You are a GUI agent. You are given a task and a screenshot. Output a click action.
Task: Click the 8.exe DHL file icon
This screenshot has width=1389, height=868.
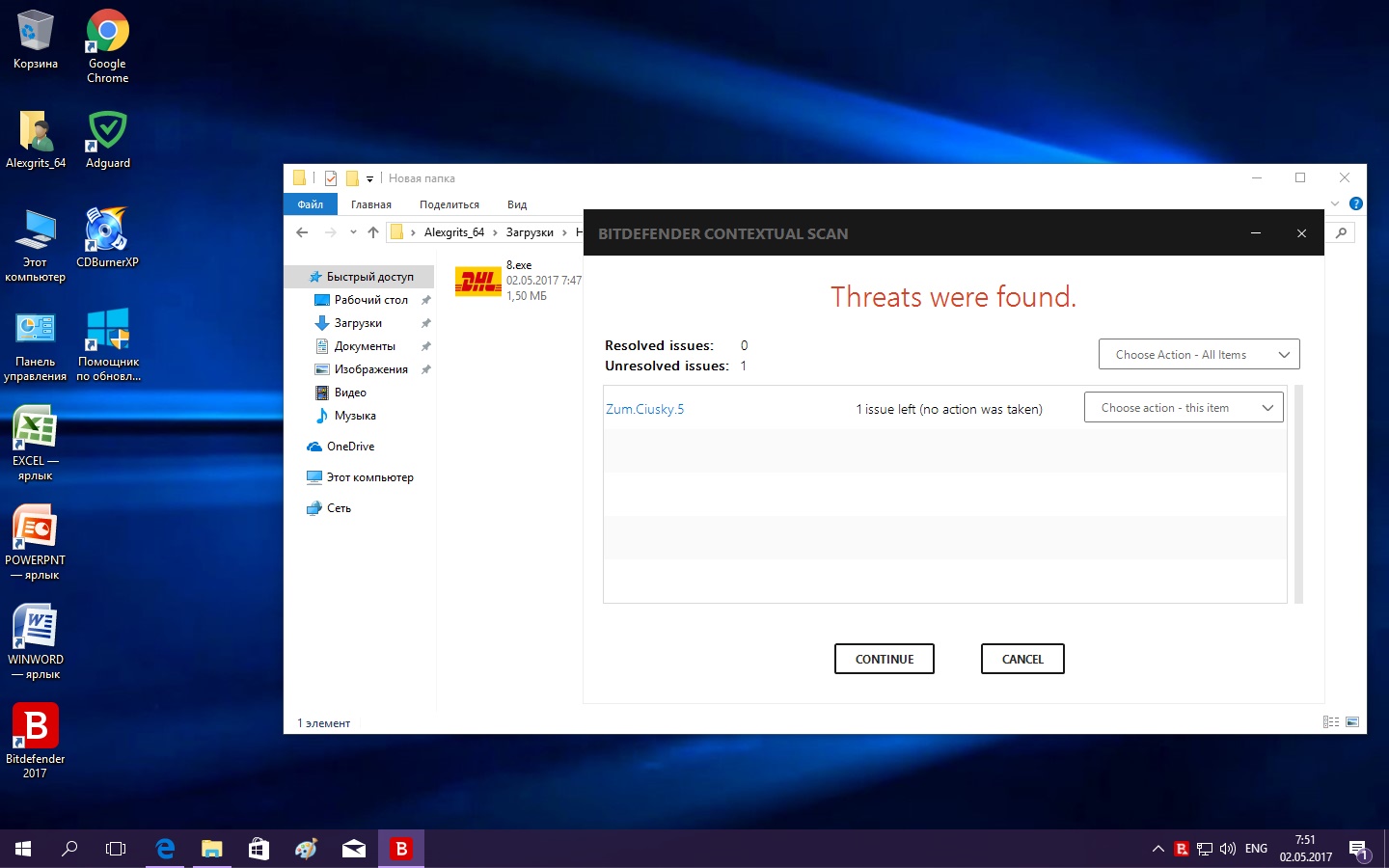pyautogui.click(x=477, y=281)
